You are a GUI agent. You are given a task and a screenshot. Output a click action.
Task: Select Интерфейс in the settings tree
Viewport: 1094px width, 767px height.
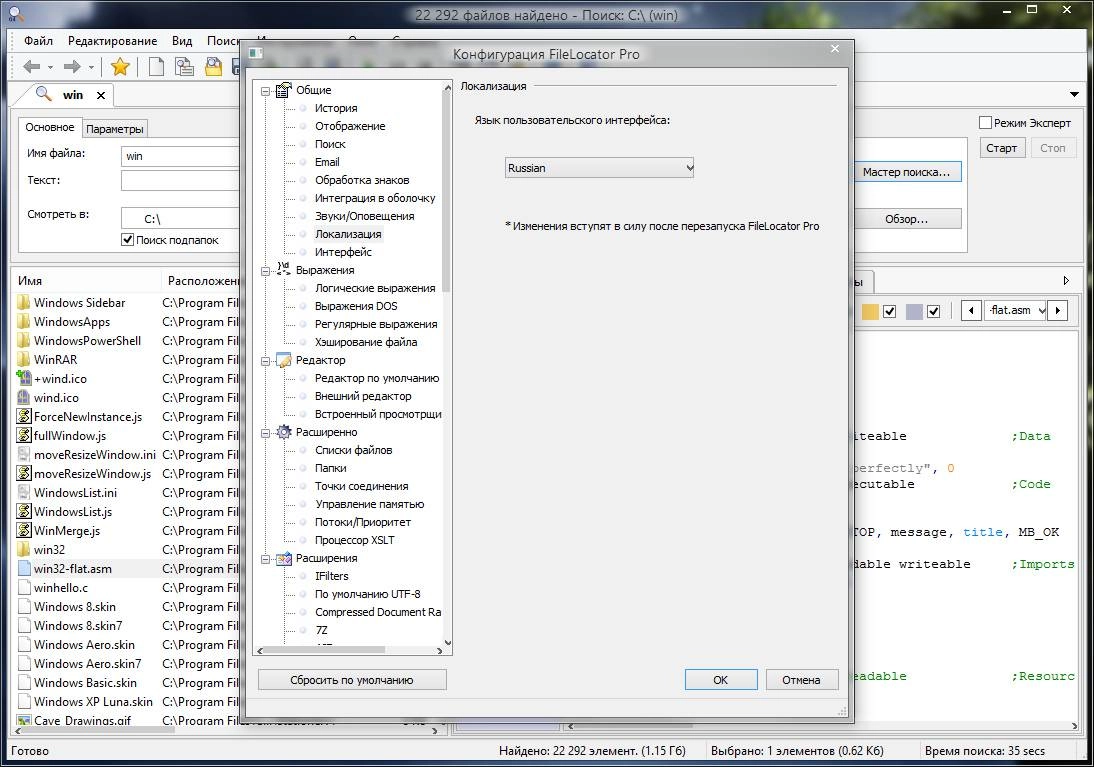click(343, 252)
